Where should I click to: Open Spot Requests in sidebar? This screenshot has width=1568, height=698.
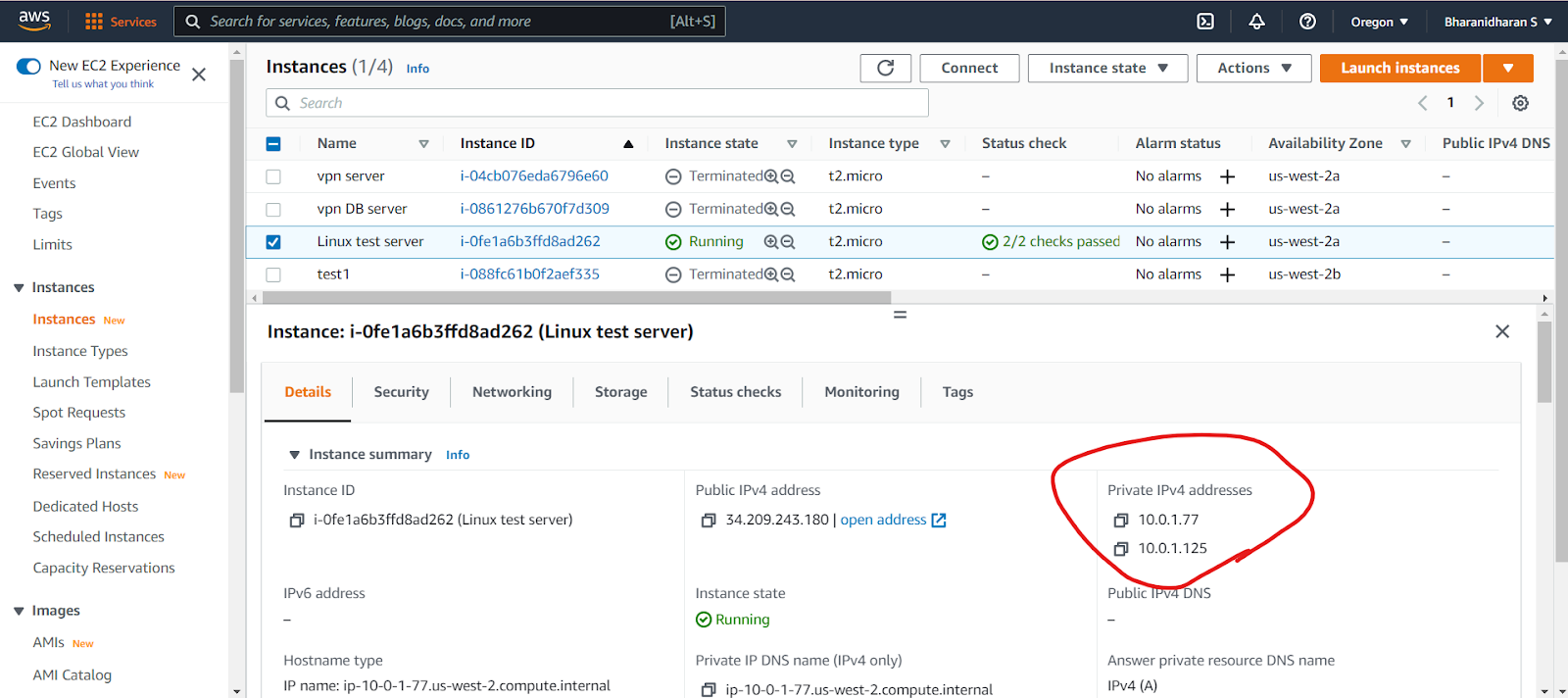[x=79, y=413]
